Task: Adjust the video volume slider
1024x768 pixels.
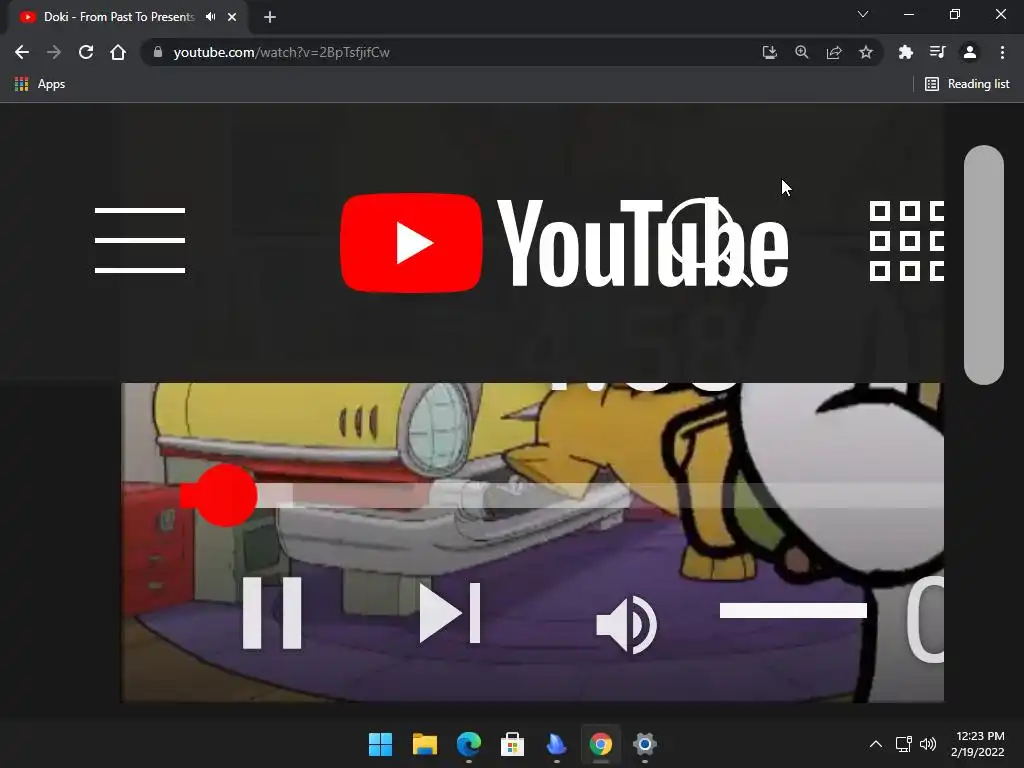Action: (x=793, y=611)
